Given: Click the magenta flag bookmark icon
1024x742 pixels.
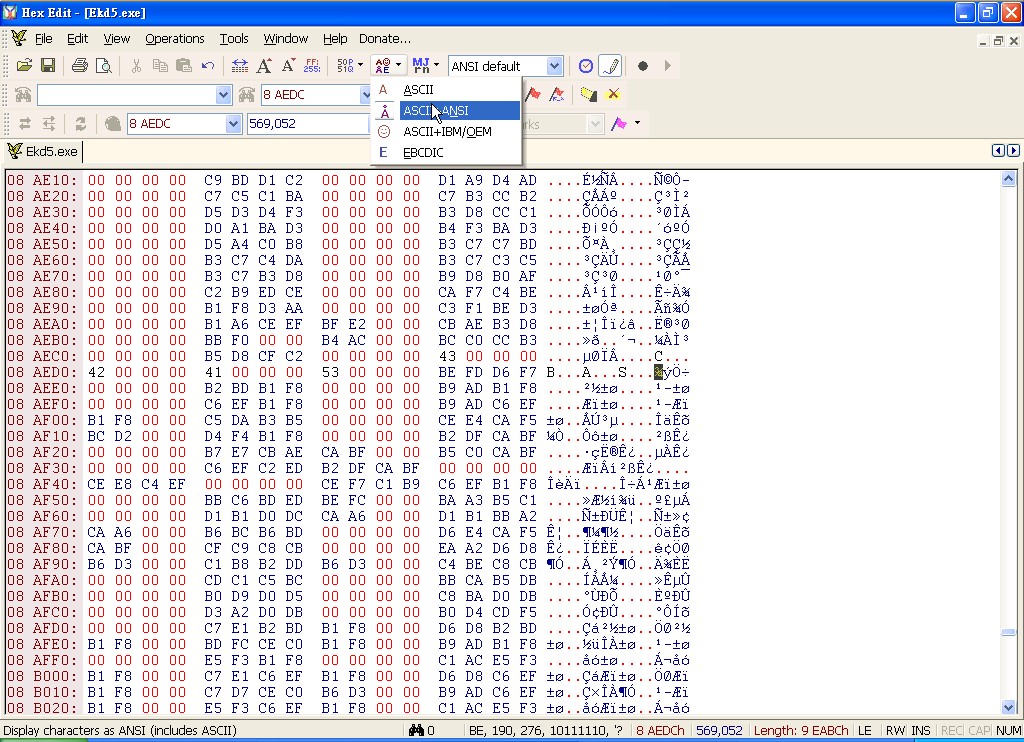Looking at the screenshot, I should click(x=618, y=123).
